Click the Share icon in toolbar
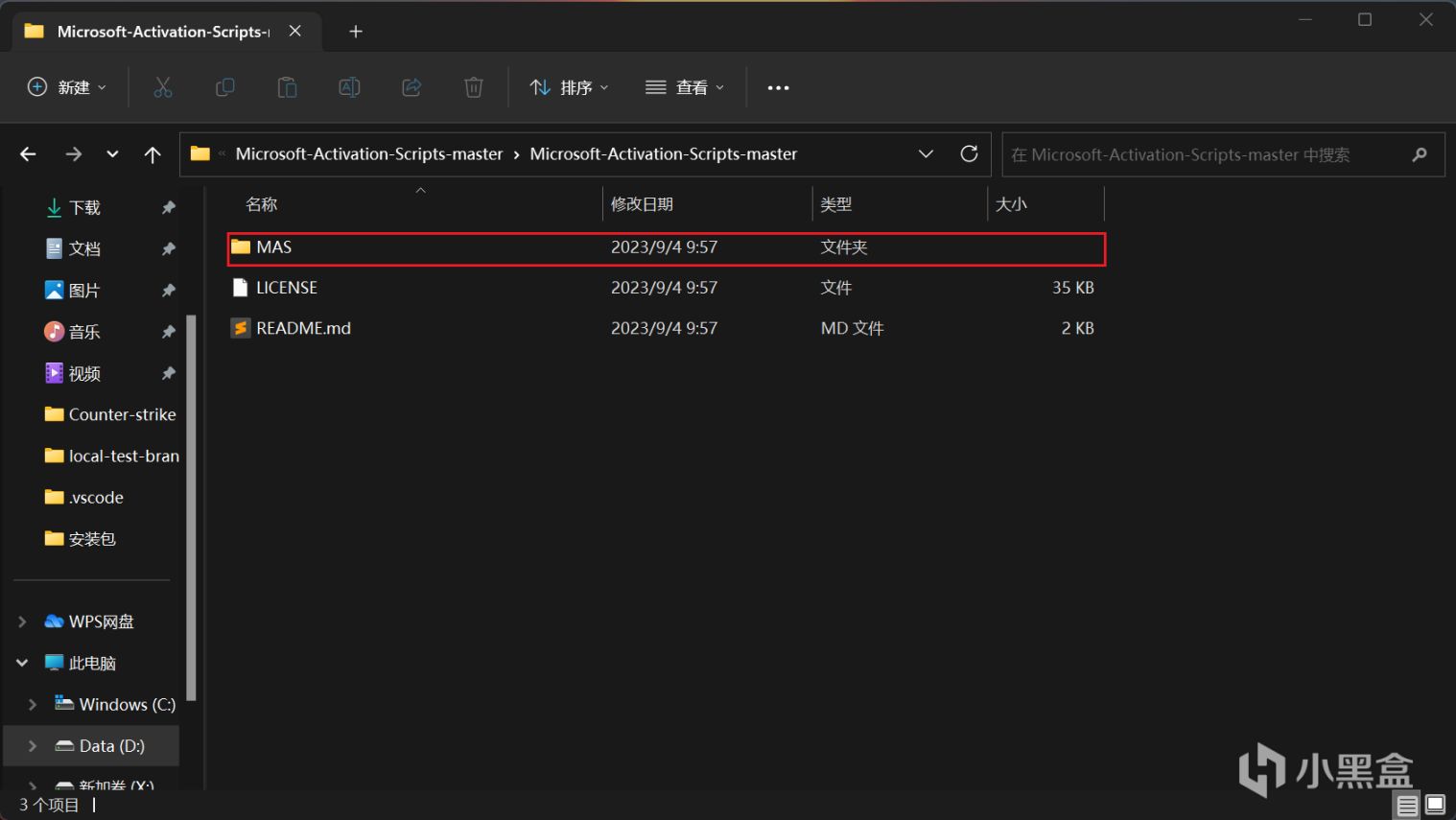 (411, 87)
